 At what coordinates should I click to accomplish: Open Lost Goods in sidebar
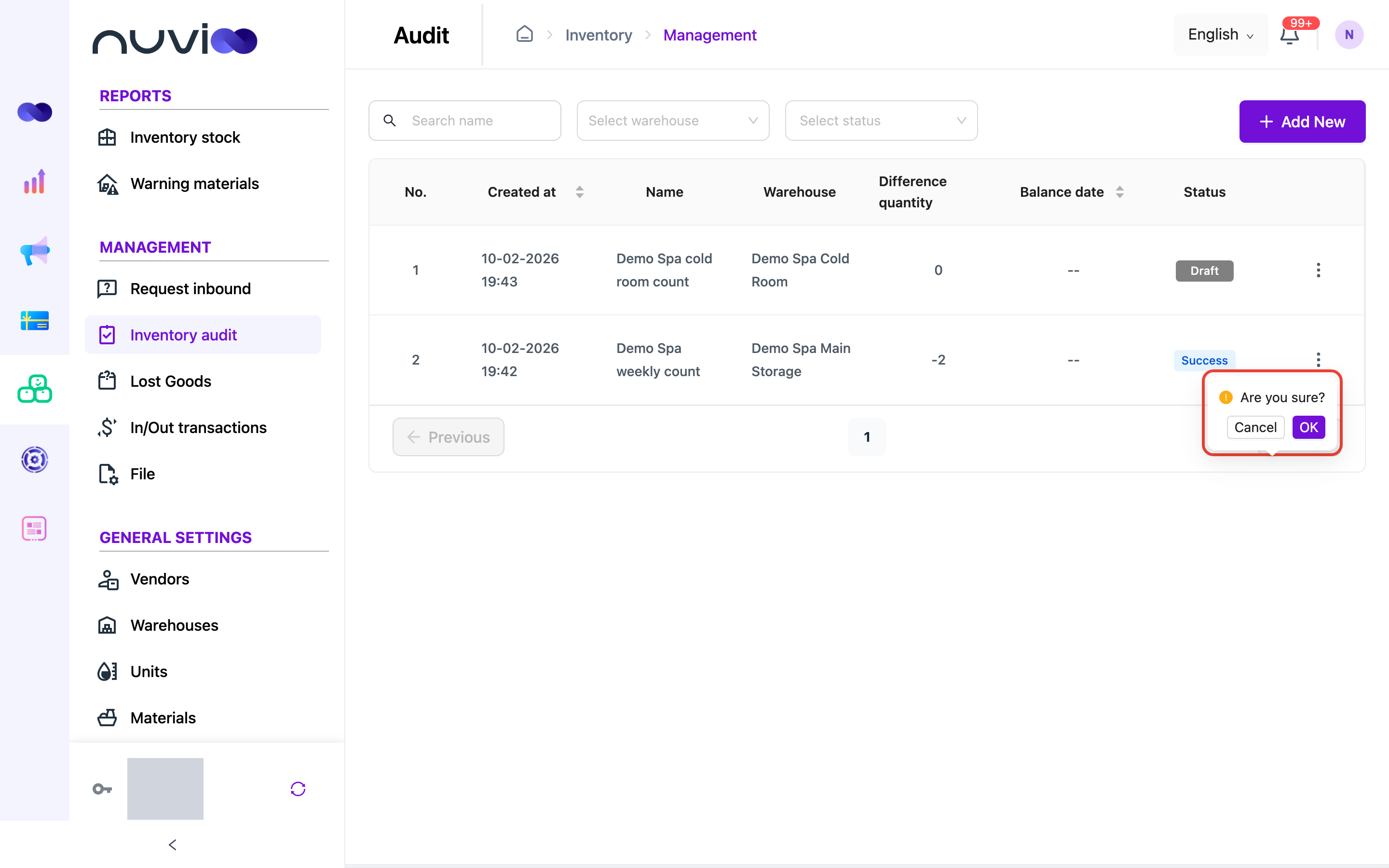click(170, 381)
